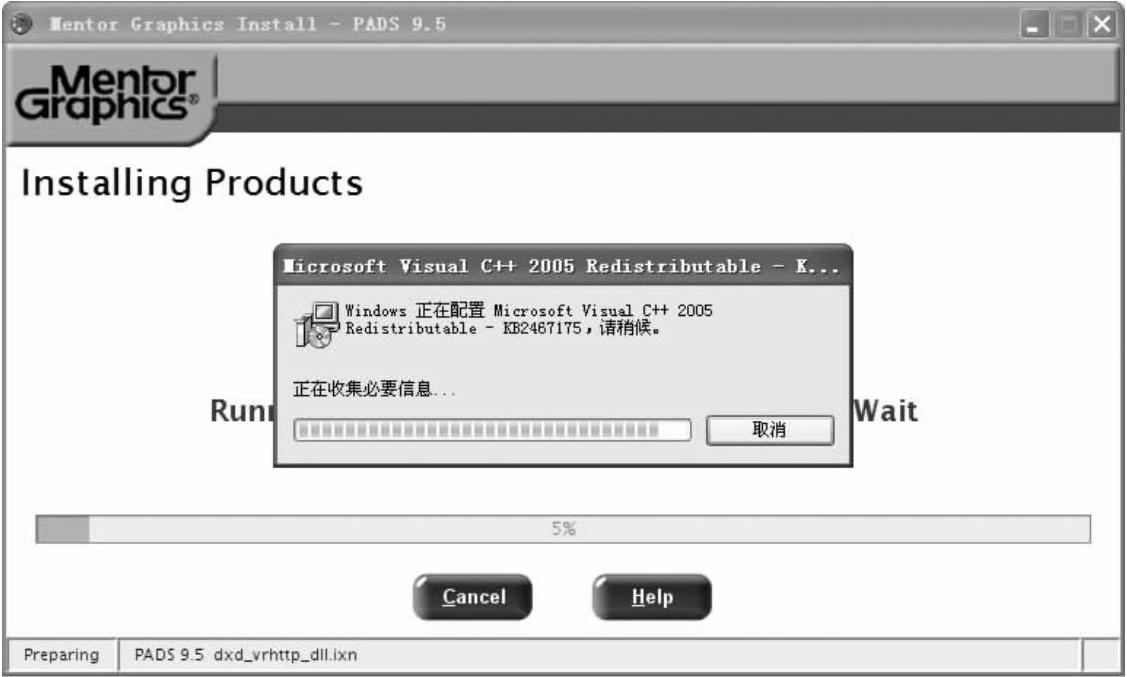
Task: Close the Mentor Graphics Install window
Action: (x=1101, y=25)
